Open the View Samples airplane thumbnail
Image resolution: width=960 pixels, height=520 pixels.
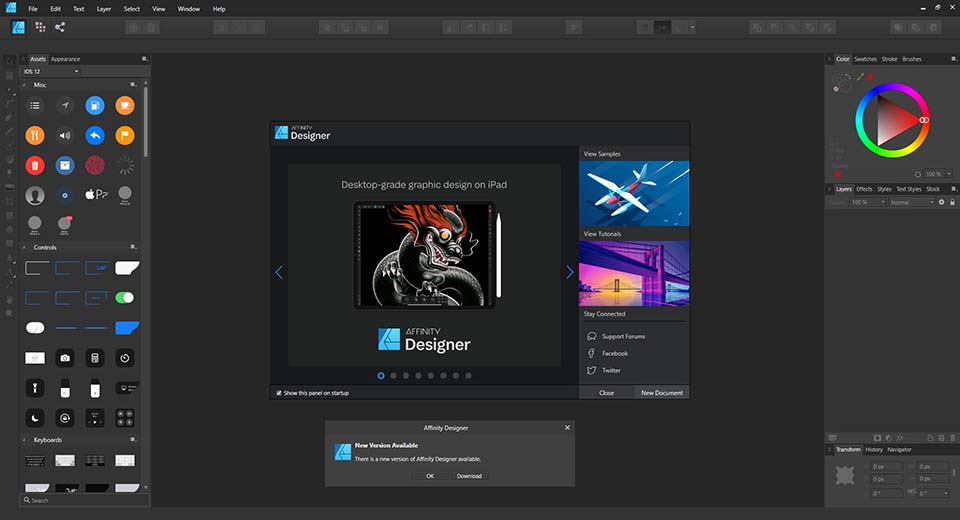634,194
